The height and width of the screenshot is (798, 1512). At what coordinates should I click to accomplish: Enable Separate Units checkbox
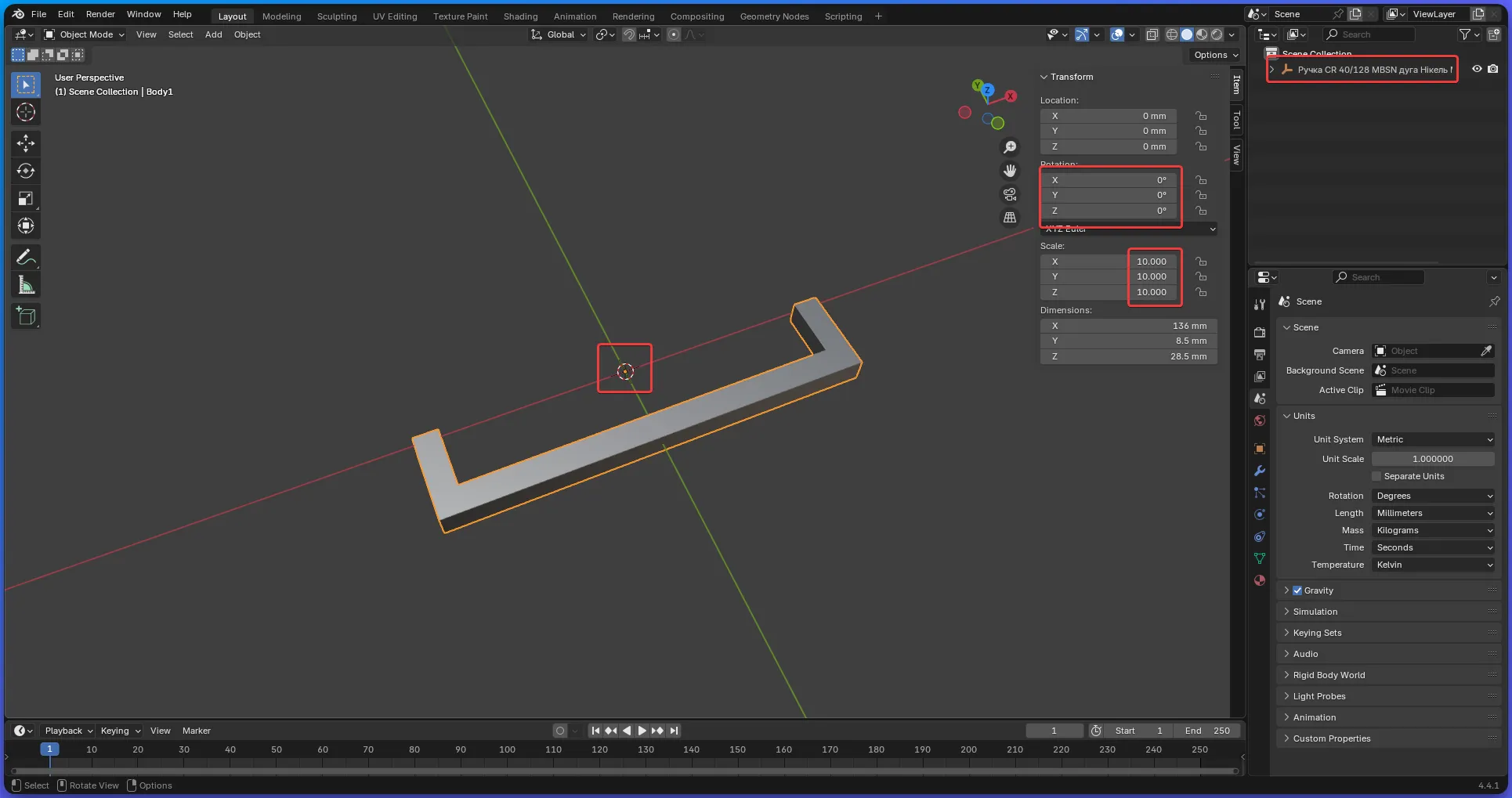(x=1376, y=476)
